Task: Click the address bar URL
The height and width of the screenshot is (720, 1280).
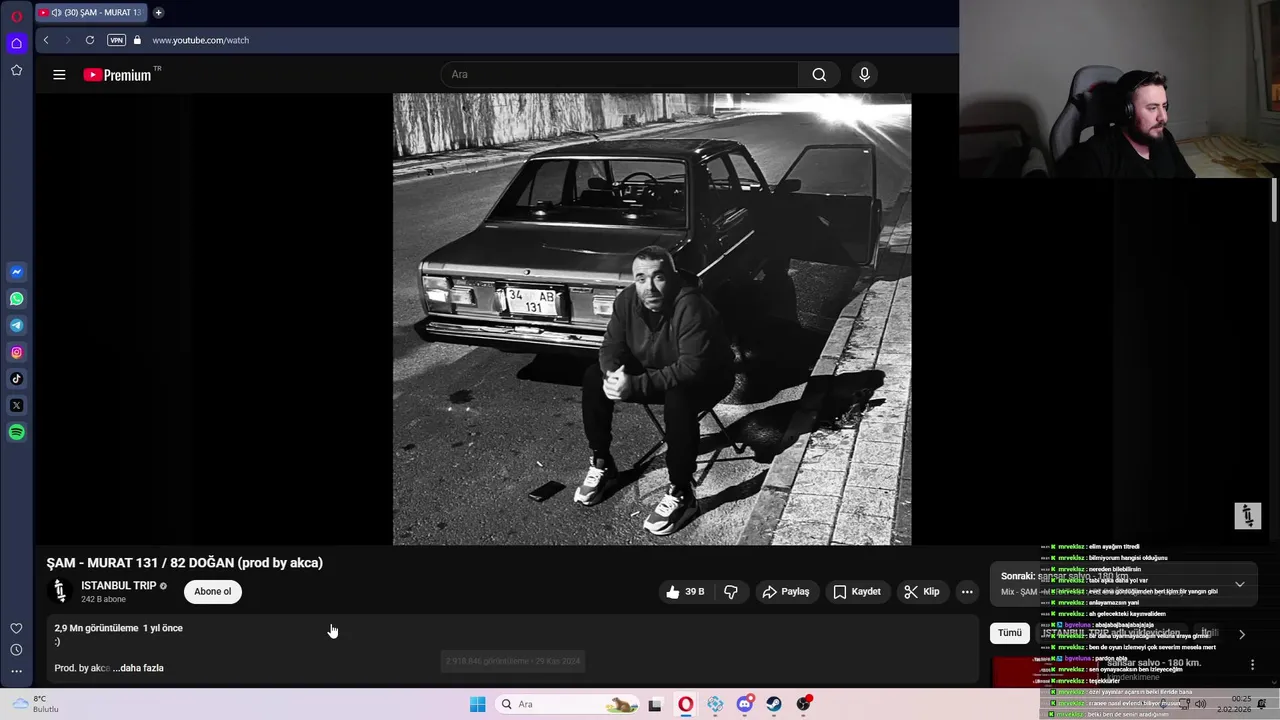Action: [200, 40]
